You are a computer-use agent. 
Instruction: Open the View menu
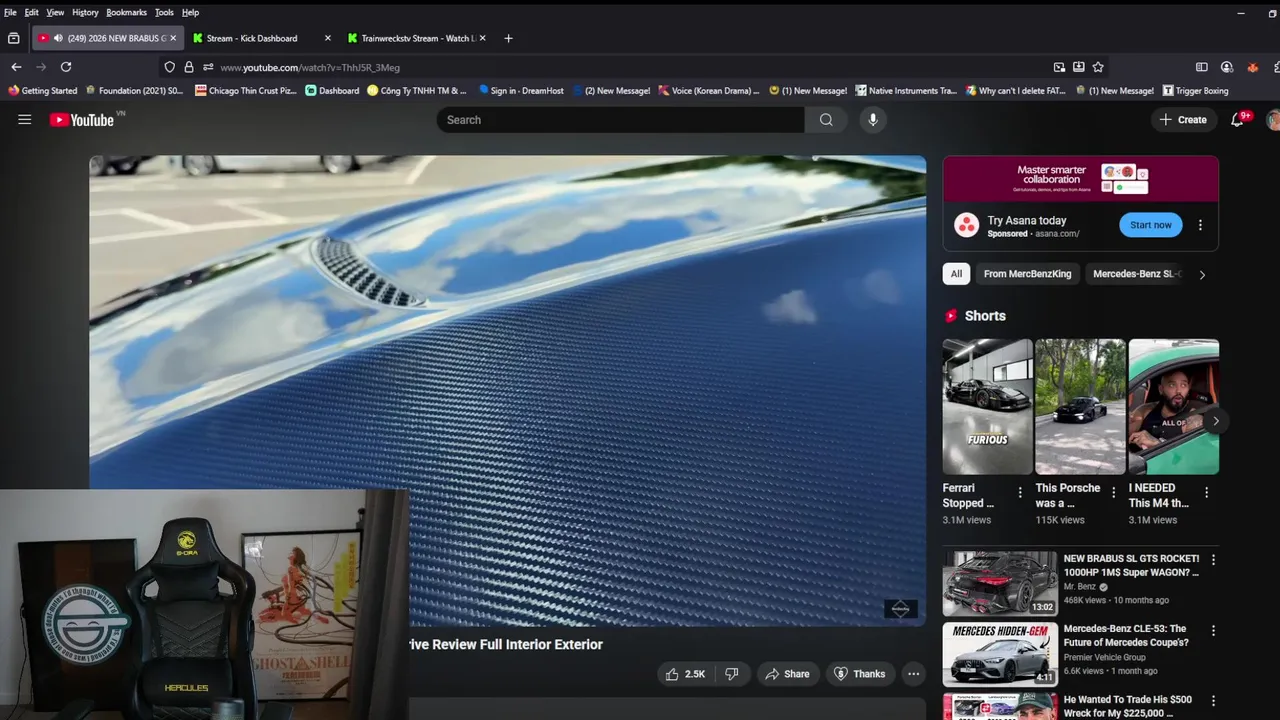point(55,12)
